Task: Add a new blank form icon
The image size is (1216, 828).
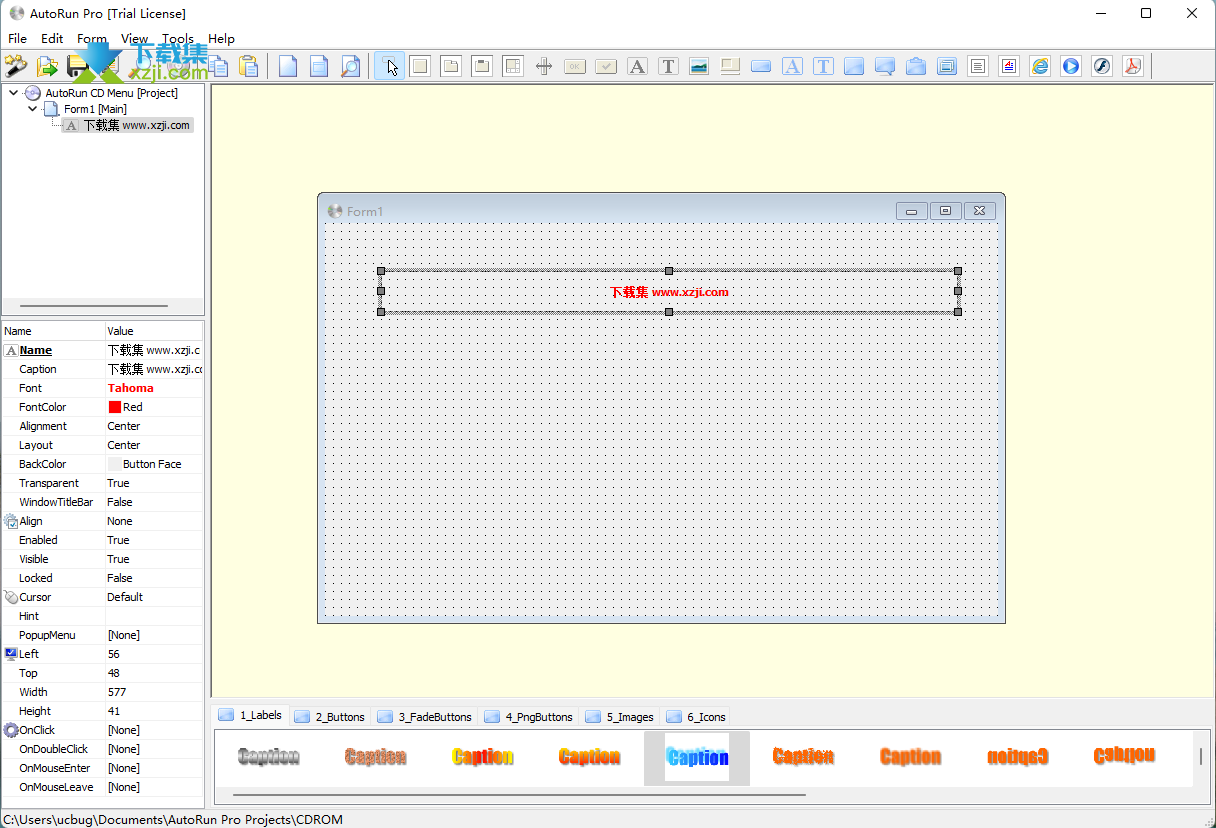Action: tap(288, 67)
